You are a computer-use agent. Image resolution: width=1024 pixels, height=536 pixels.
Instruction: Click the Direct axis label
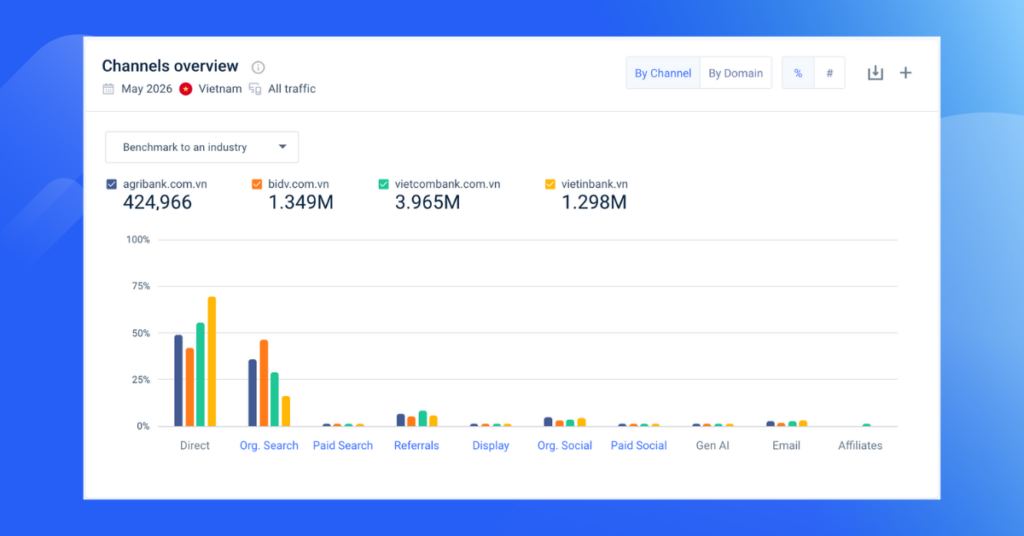pos(195,445)
